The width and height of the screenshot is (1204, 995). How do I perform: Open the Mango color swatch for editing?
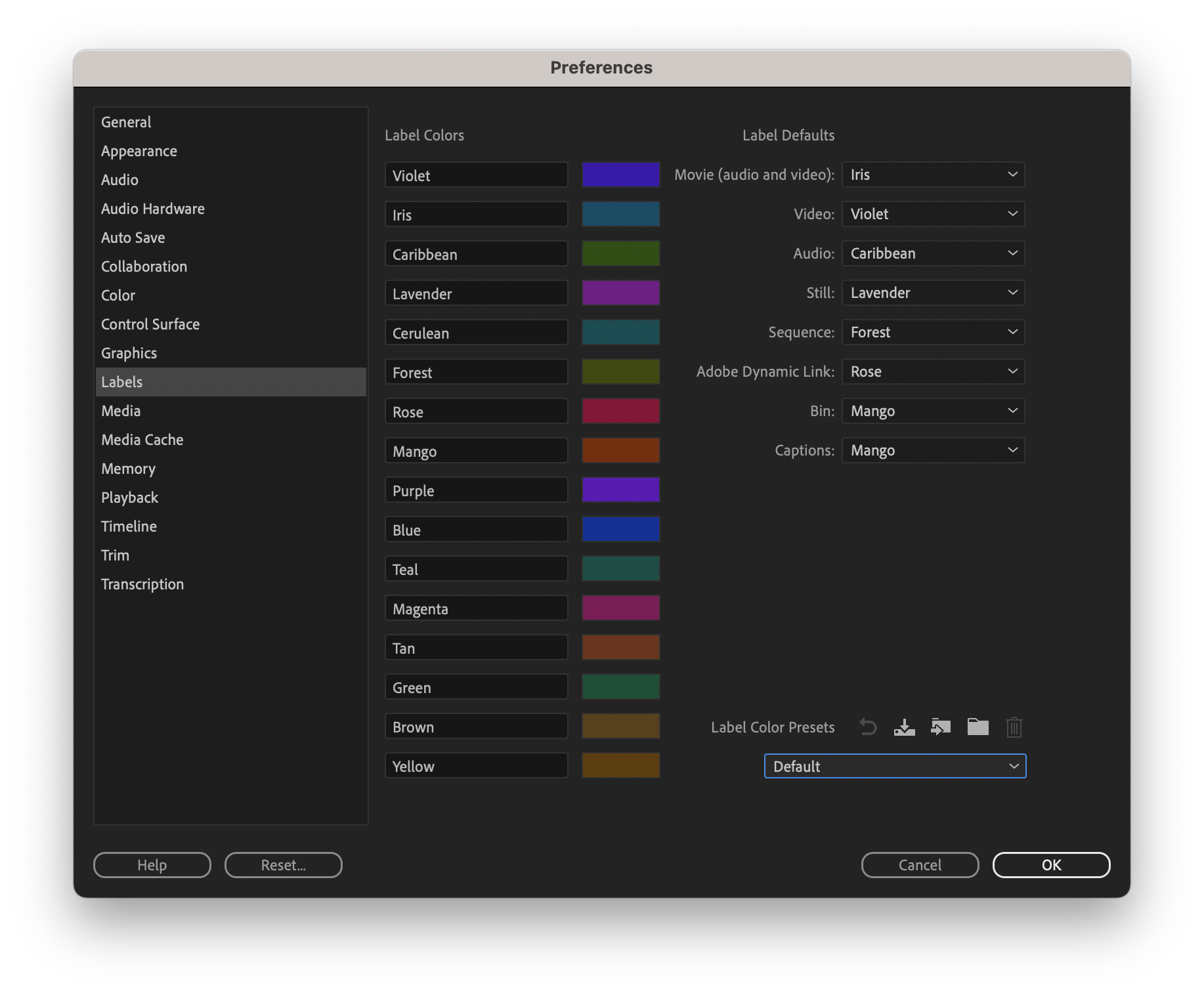coord(620,450)
